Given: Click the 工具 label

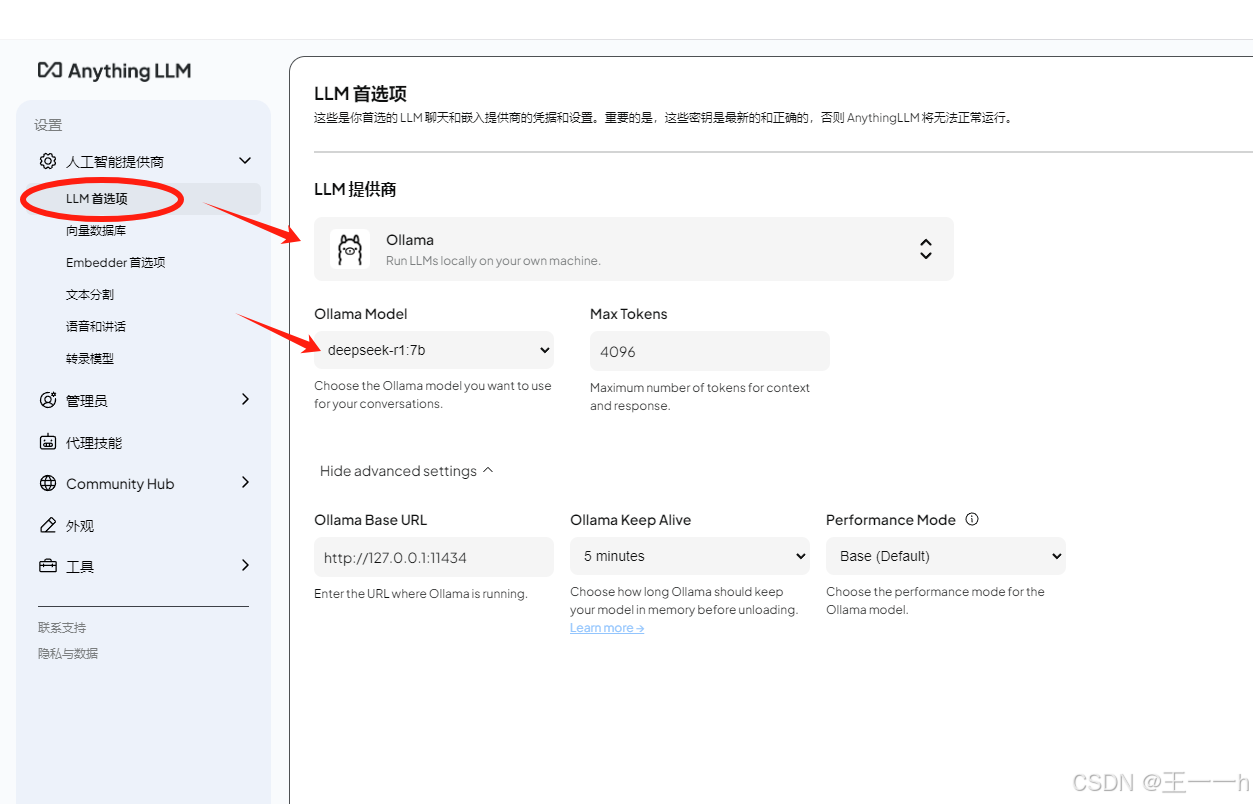Looking at the screenshot, I should [x=80, y=566].
